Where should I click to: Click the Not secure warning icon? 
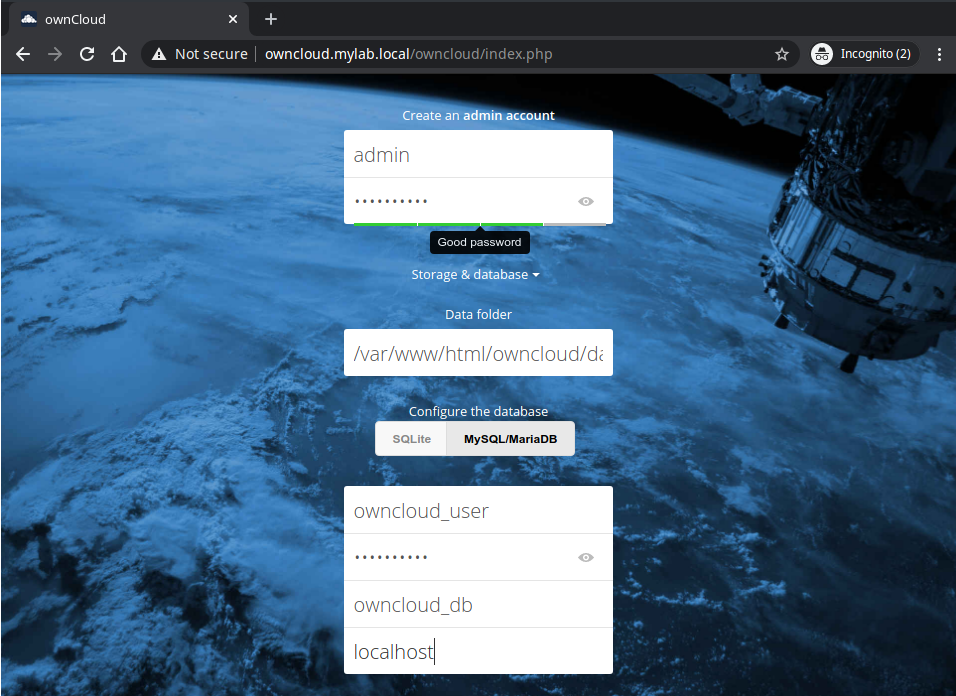(159, 54)
